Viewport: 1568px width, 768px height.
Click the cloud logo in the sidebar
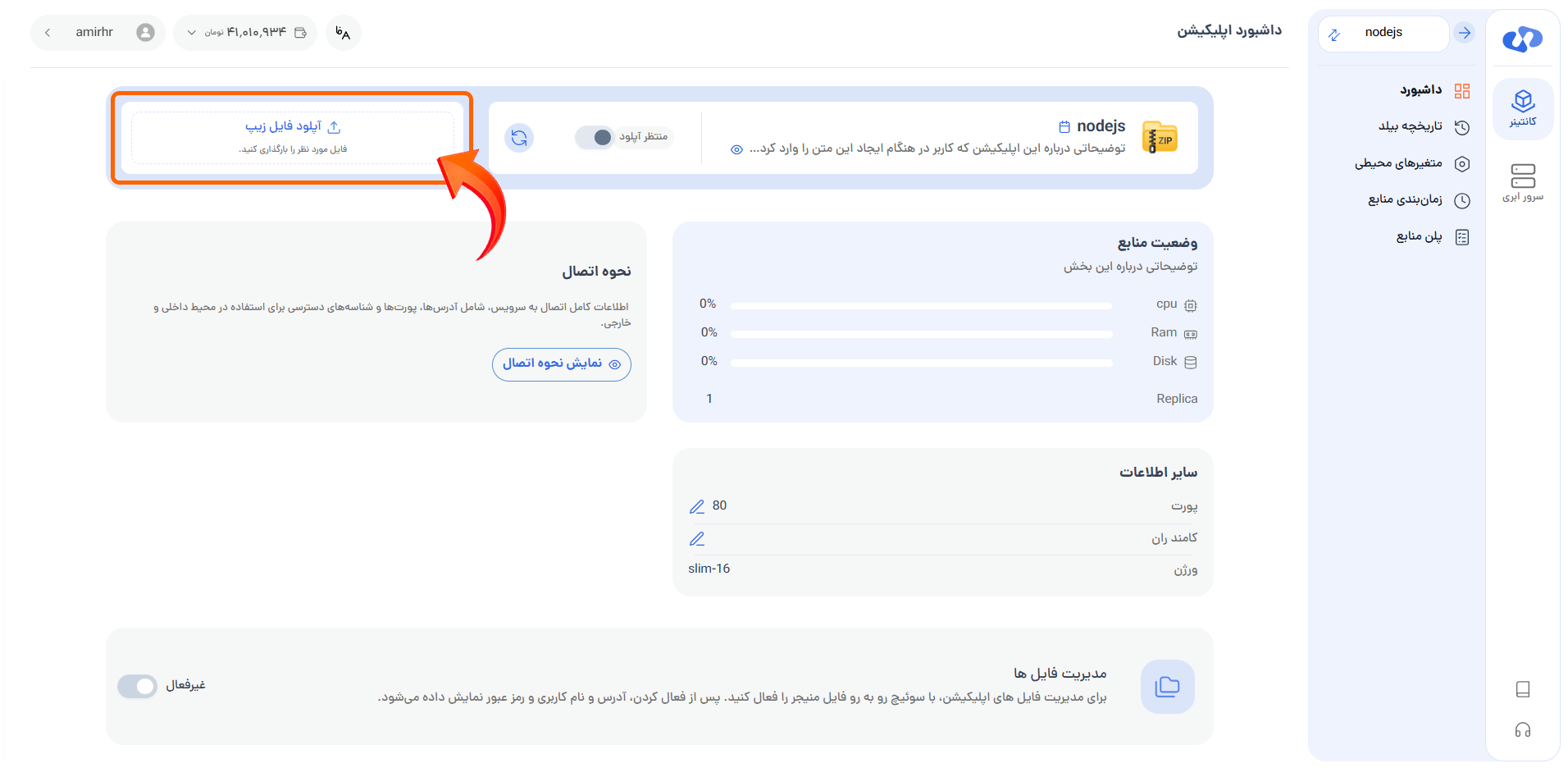point(1522,39)
